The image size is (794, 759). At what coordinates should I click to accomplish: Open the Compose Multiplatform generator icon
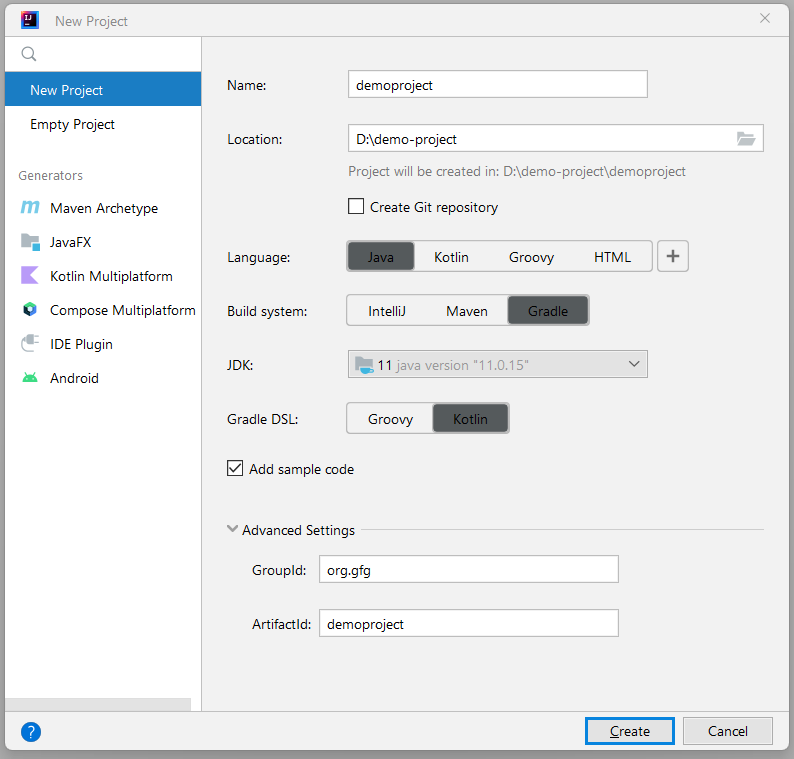click(30, 309)
